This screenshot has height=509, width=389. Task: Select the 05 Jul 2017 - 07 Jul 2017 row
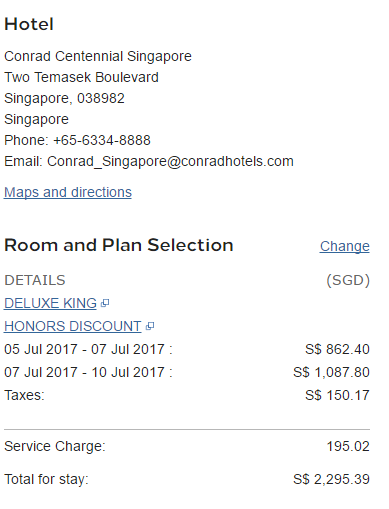(x=187, y=349)
